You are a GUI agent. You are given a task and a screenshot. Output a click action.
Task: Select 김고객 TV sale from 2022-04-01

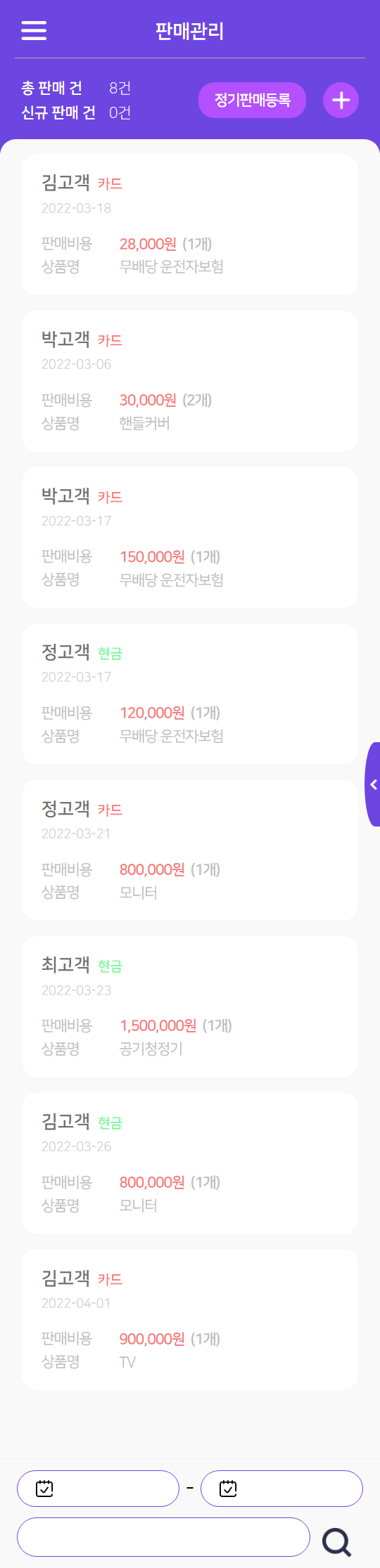point(190,1320)
